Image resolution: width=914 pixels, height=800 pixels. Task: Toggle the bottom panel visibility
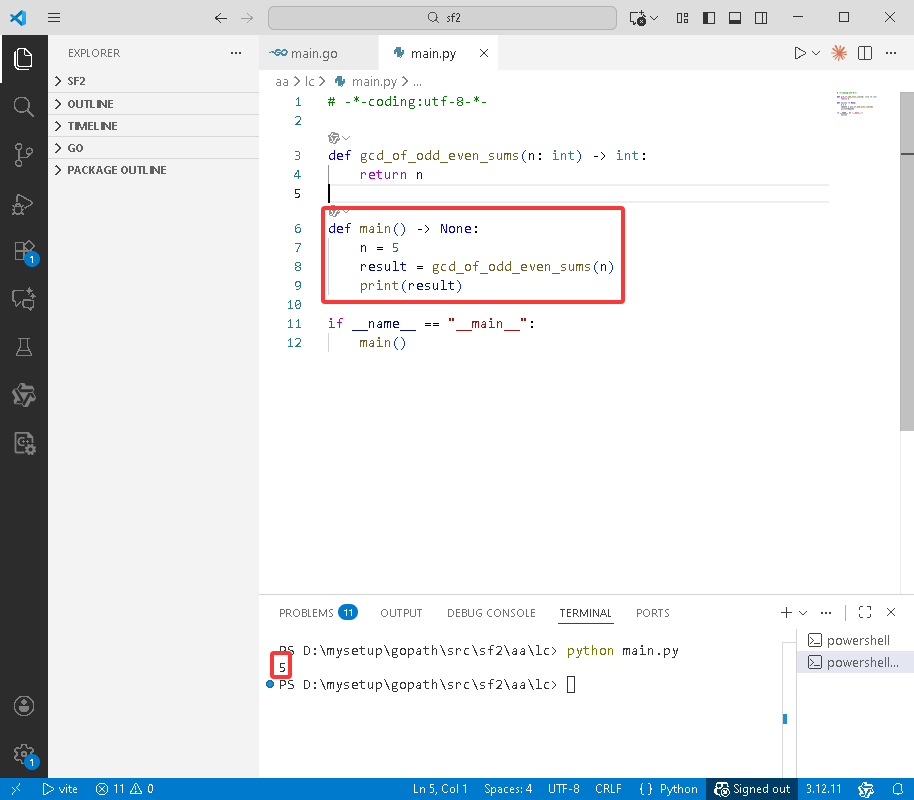[735, 18]
